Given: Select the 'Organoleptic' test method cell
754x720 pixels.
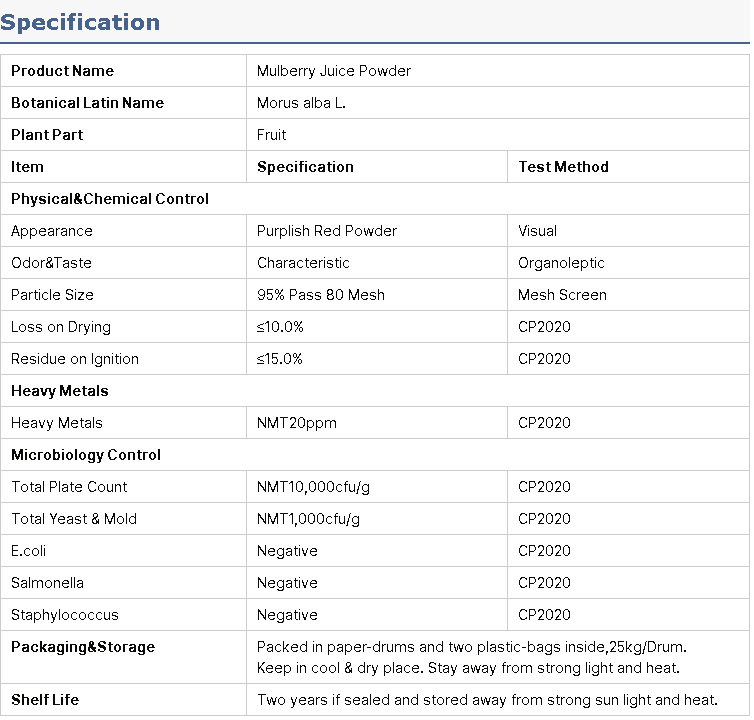Looking at the screenshot, I should (x=628, y=263).
